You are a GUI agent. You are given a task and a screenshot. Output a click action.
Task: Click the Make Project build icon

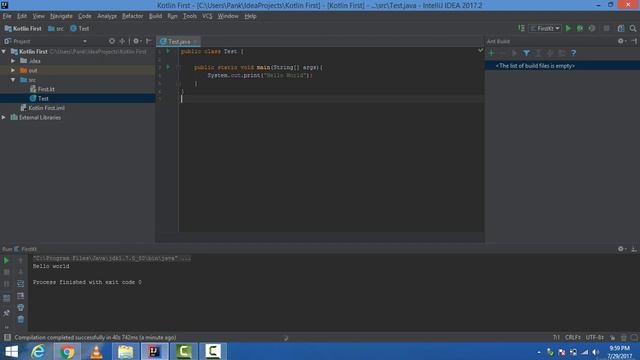click(x=521, y=28)
